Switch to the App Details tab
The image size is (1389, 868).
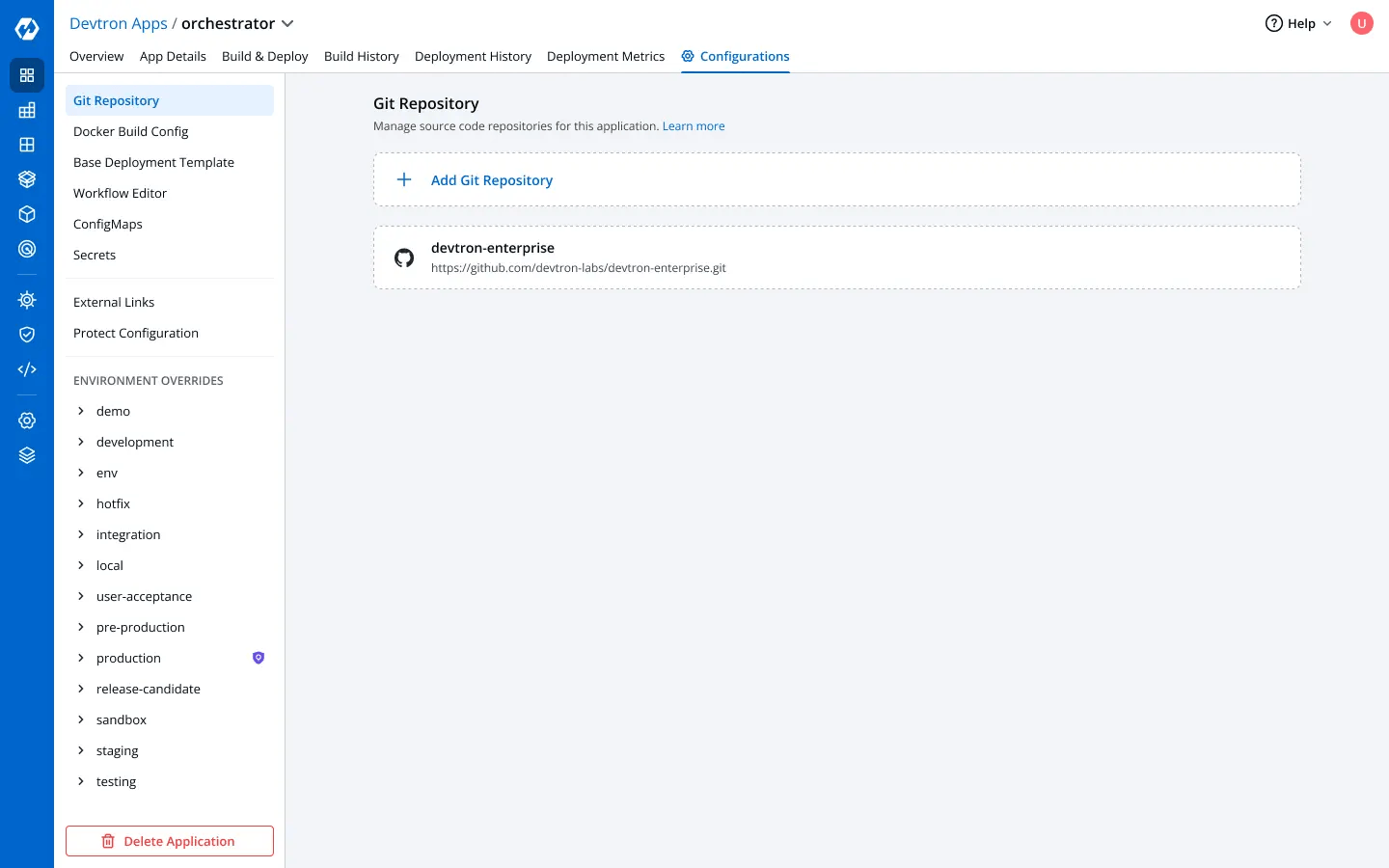173,56
